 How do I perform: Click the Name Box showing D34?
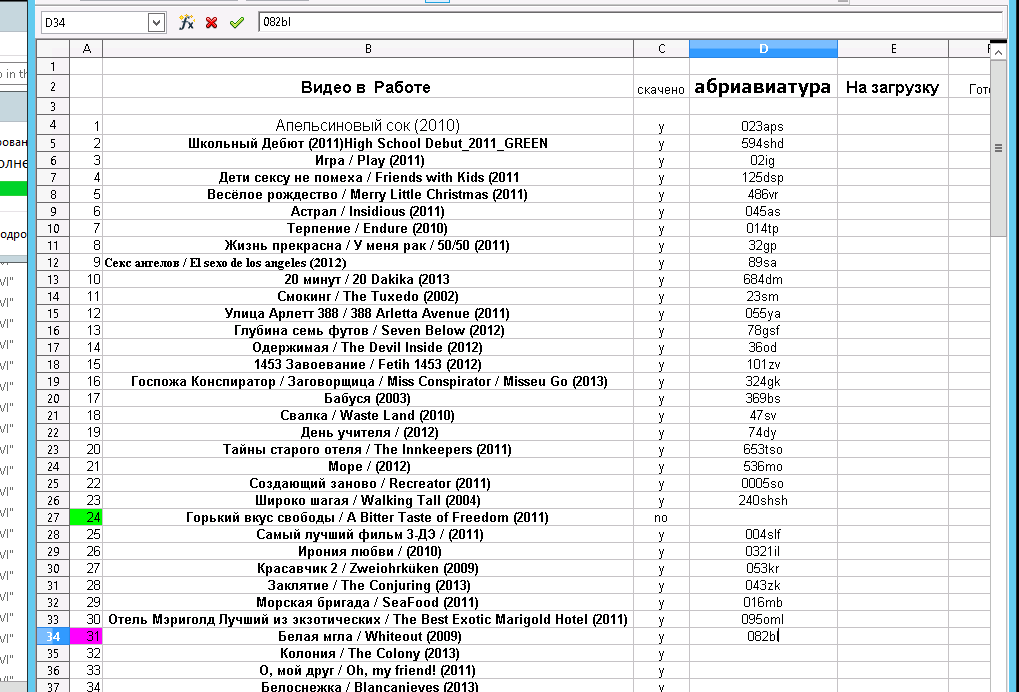95,23
